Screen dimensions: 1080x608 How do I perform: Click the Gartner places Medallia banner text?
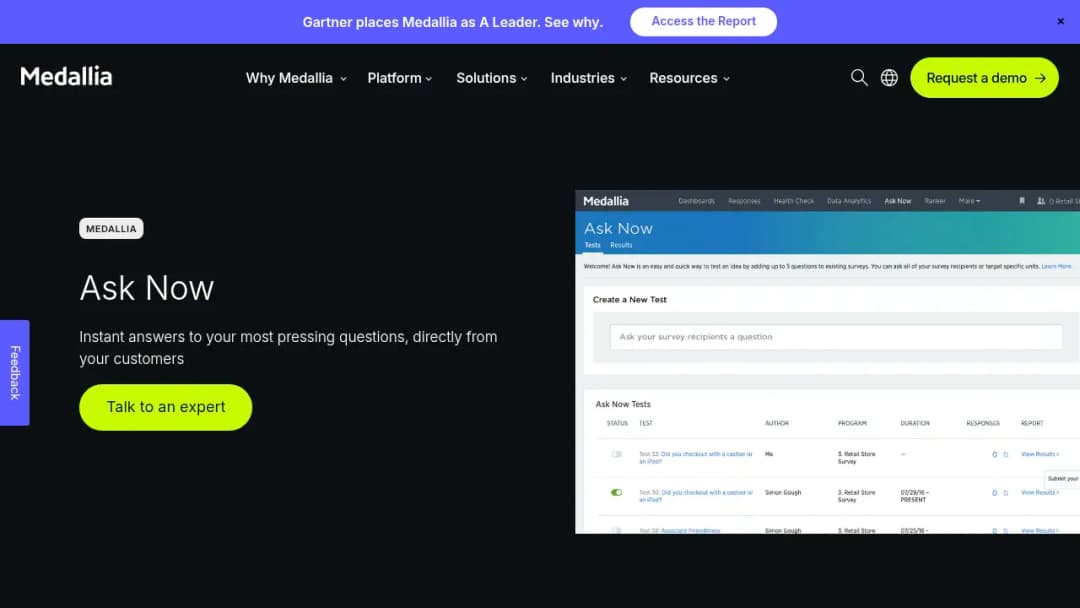pos(453,22)
